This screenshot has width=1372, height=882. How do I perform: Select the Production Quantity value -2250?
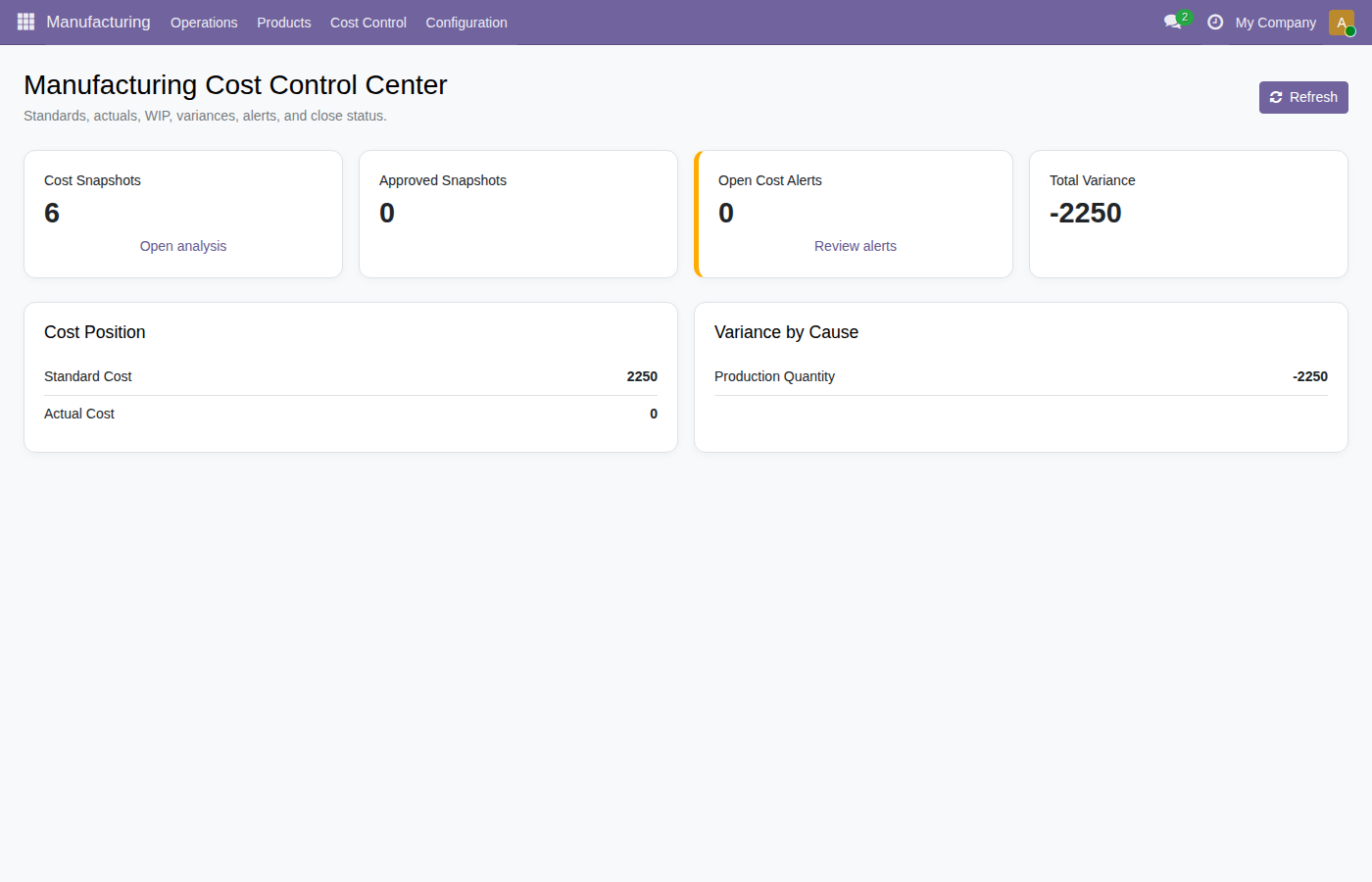(x=1310, y=376)
